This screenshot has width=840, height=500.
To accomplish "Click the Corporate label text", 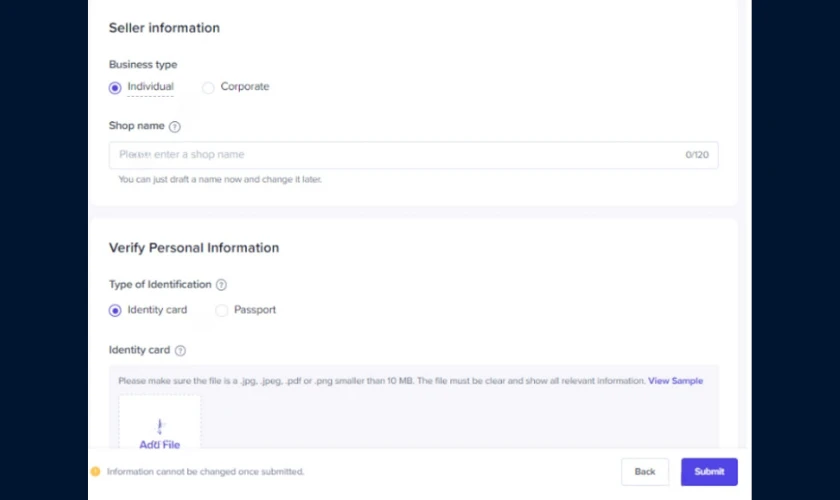I will pyautogui.click(x=245, y=86).
